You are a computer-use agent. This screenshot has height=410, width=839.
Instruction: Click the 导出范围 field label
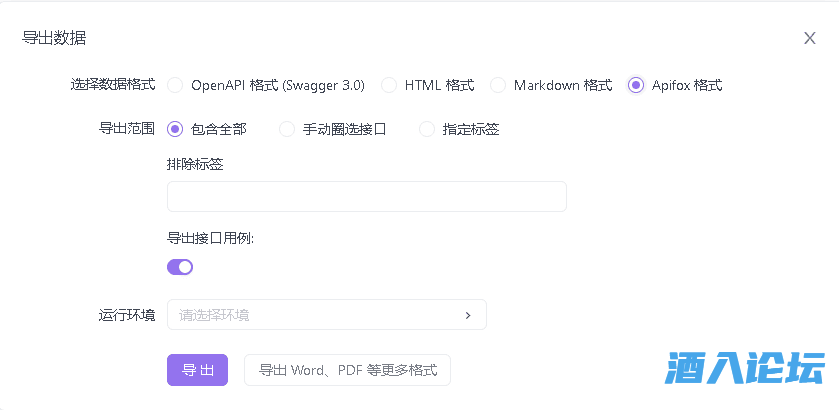[x=126, y=129]
